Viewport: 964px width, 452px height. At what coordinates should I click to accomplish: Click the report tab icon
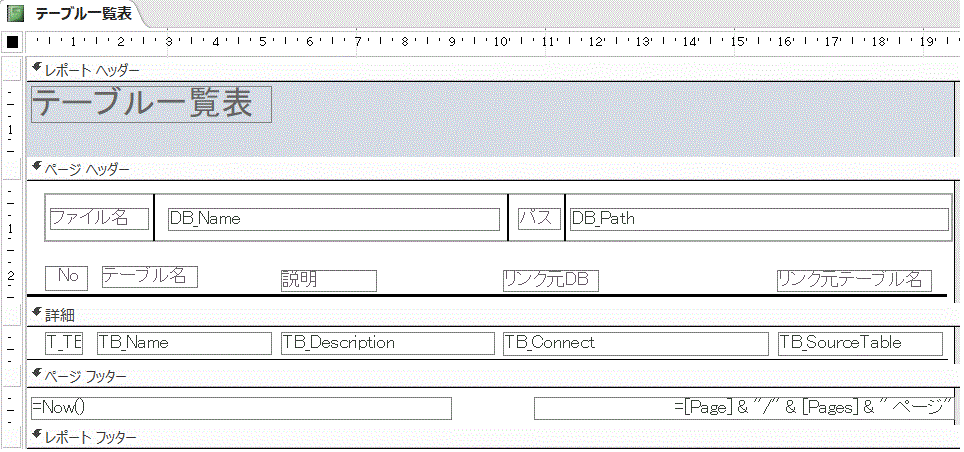tap(16, 13)
